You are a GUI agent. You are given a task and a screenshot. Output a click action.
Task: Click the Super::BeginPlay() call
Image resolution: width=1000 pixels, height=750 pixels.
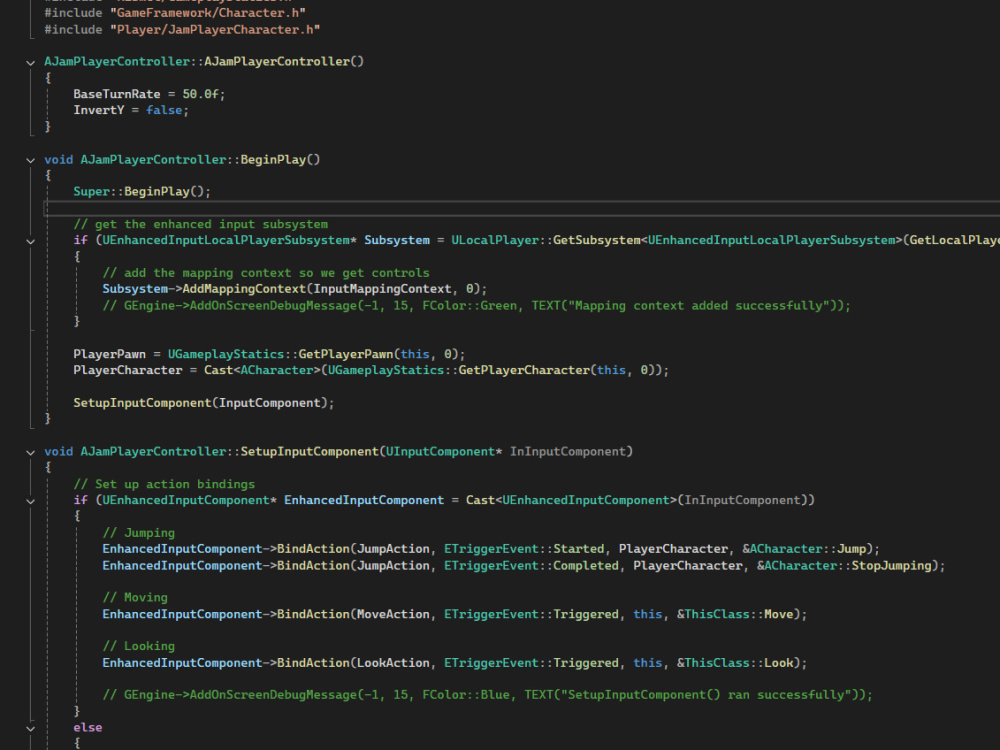[x=142, y=191]
